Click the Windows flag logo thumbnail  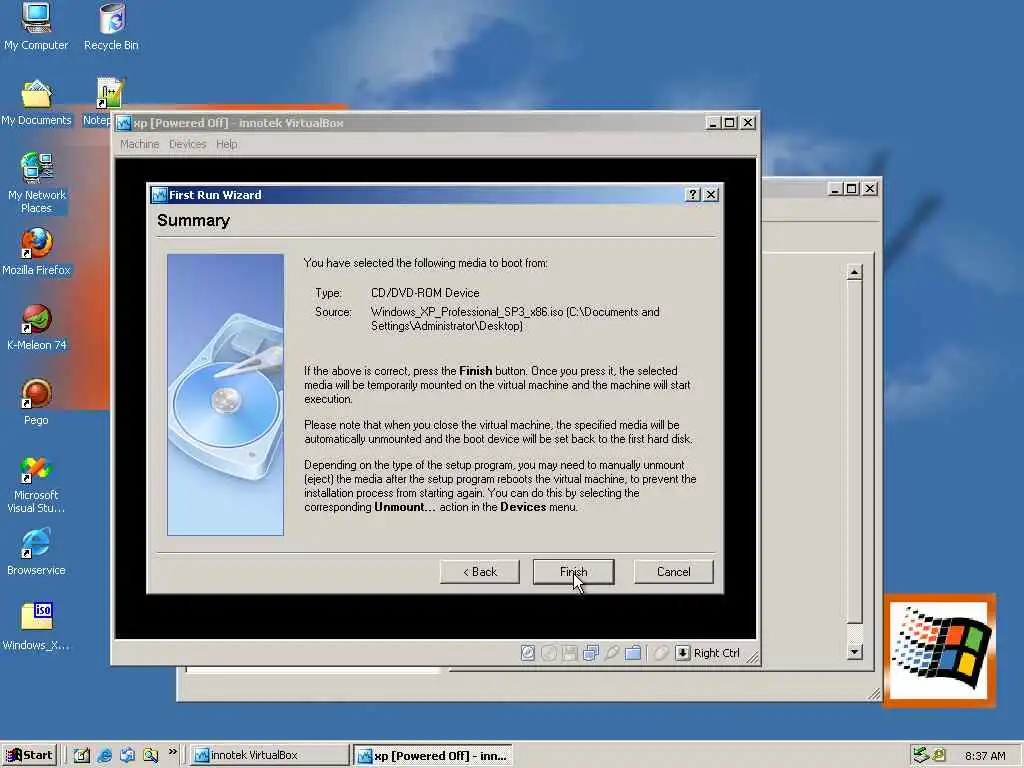940,650
